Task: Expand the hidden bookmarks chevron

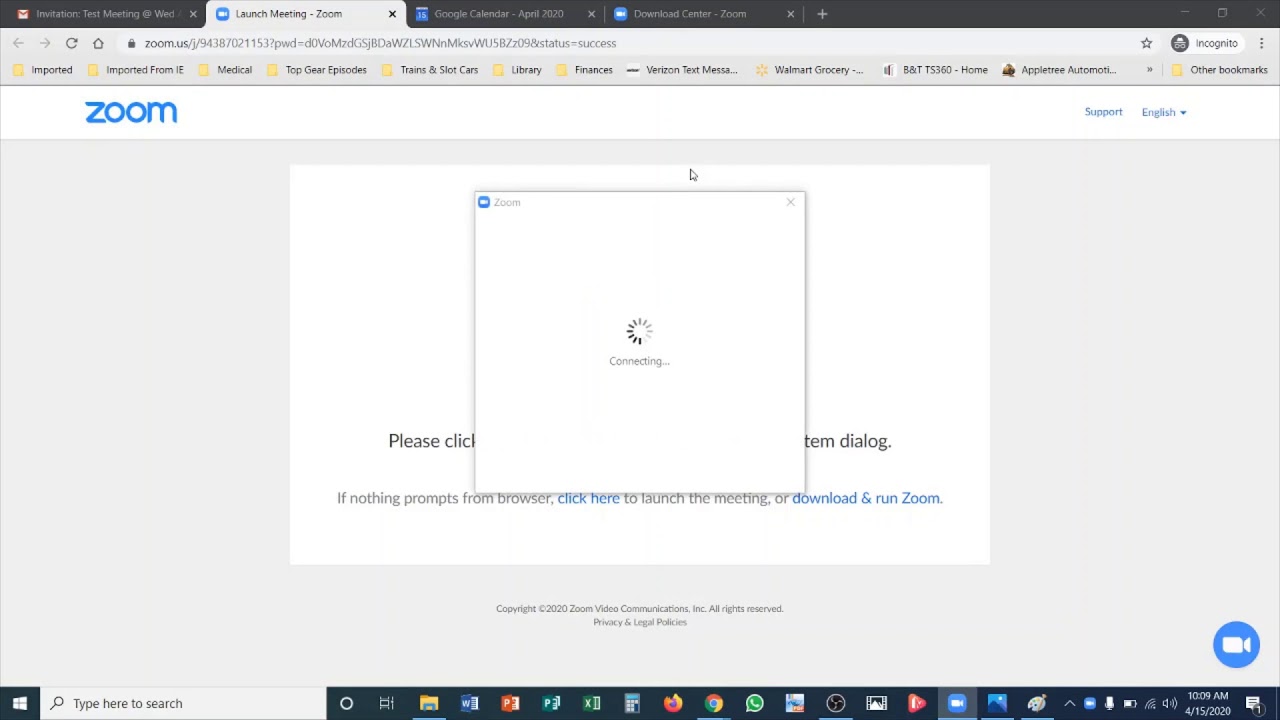Action: (x=1149, y=70)
